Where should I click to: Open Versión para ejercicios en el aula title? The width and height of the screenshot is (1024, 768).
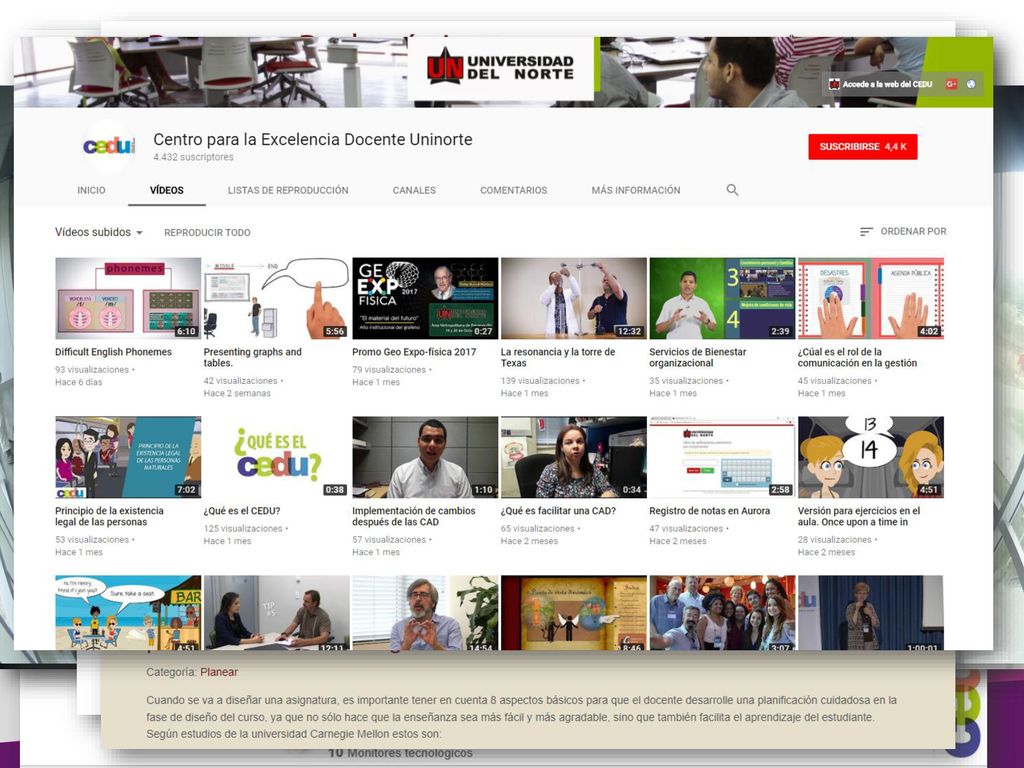859,517
